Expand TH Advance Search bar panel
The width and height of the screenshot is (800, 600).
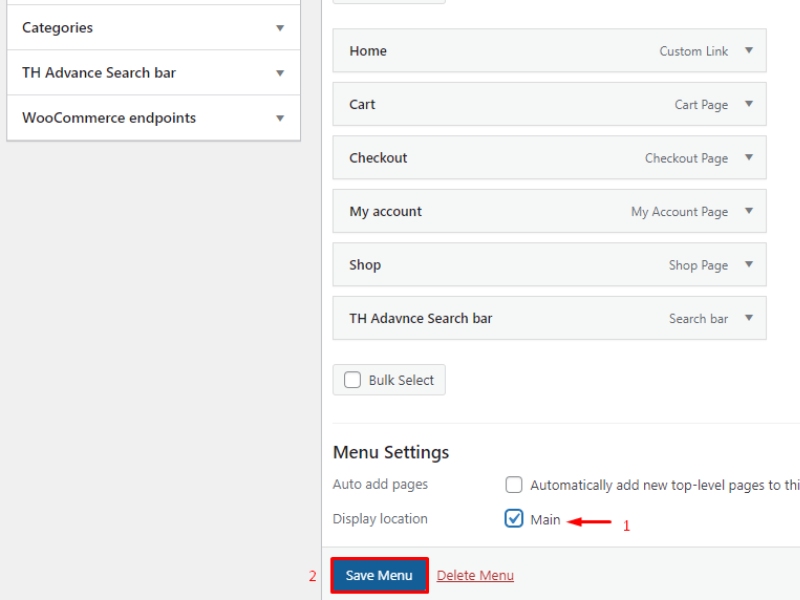tap(280, 73)
